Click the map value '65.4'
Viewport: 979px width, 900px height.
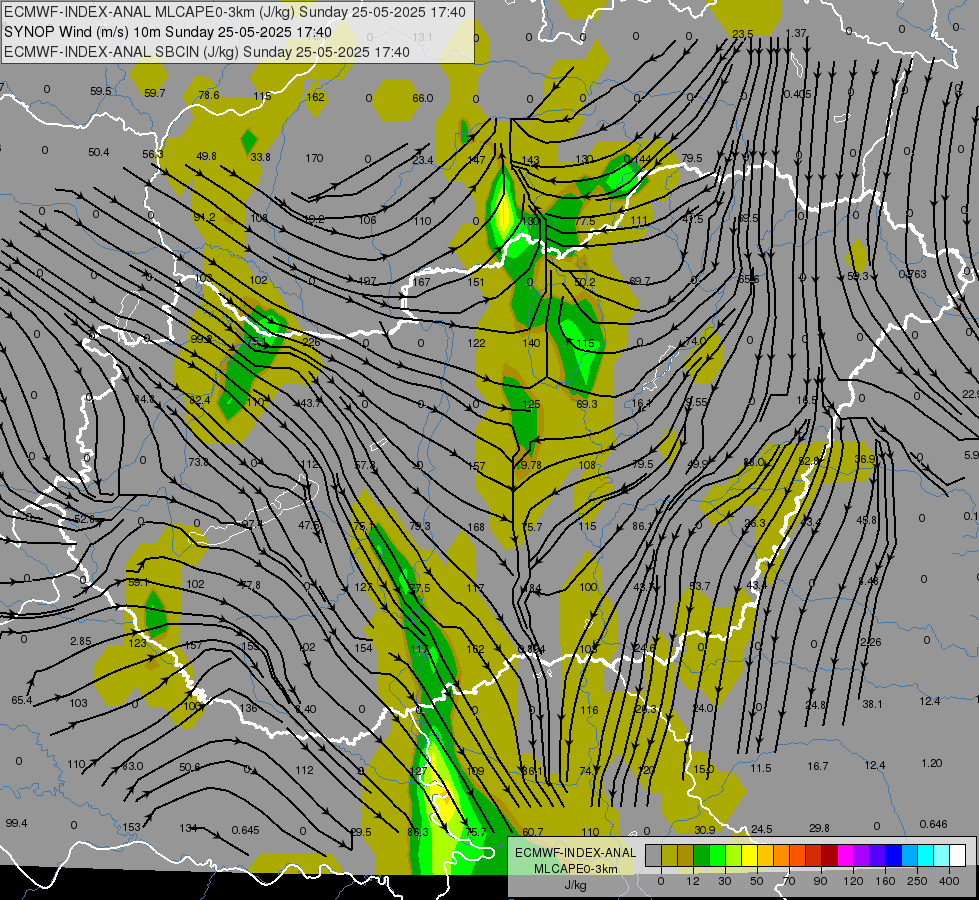(x=21, y=700)
